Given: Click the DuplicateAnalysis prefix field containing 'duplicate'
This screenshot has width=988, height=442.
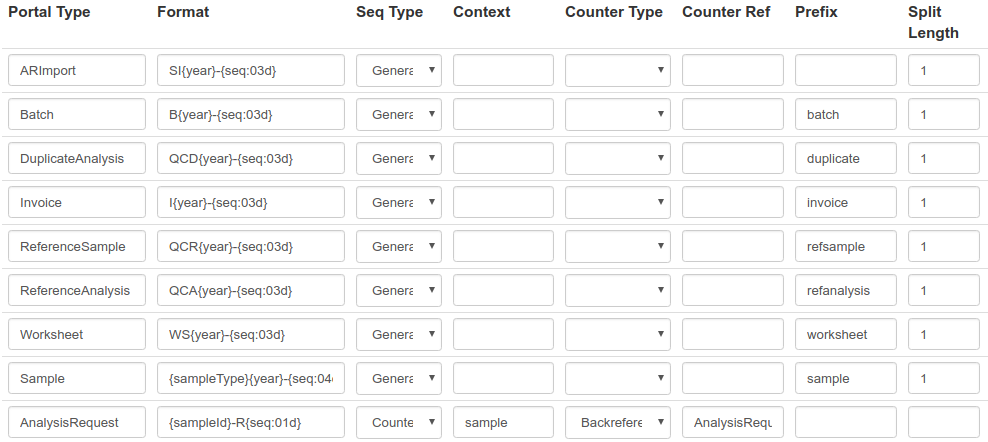Looking at the screenshot, I should (845, 159).
